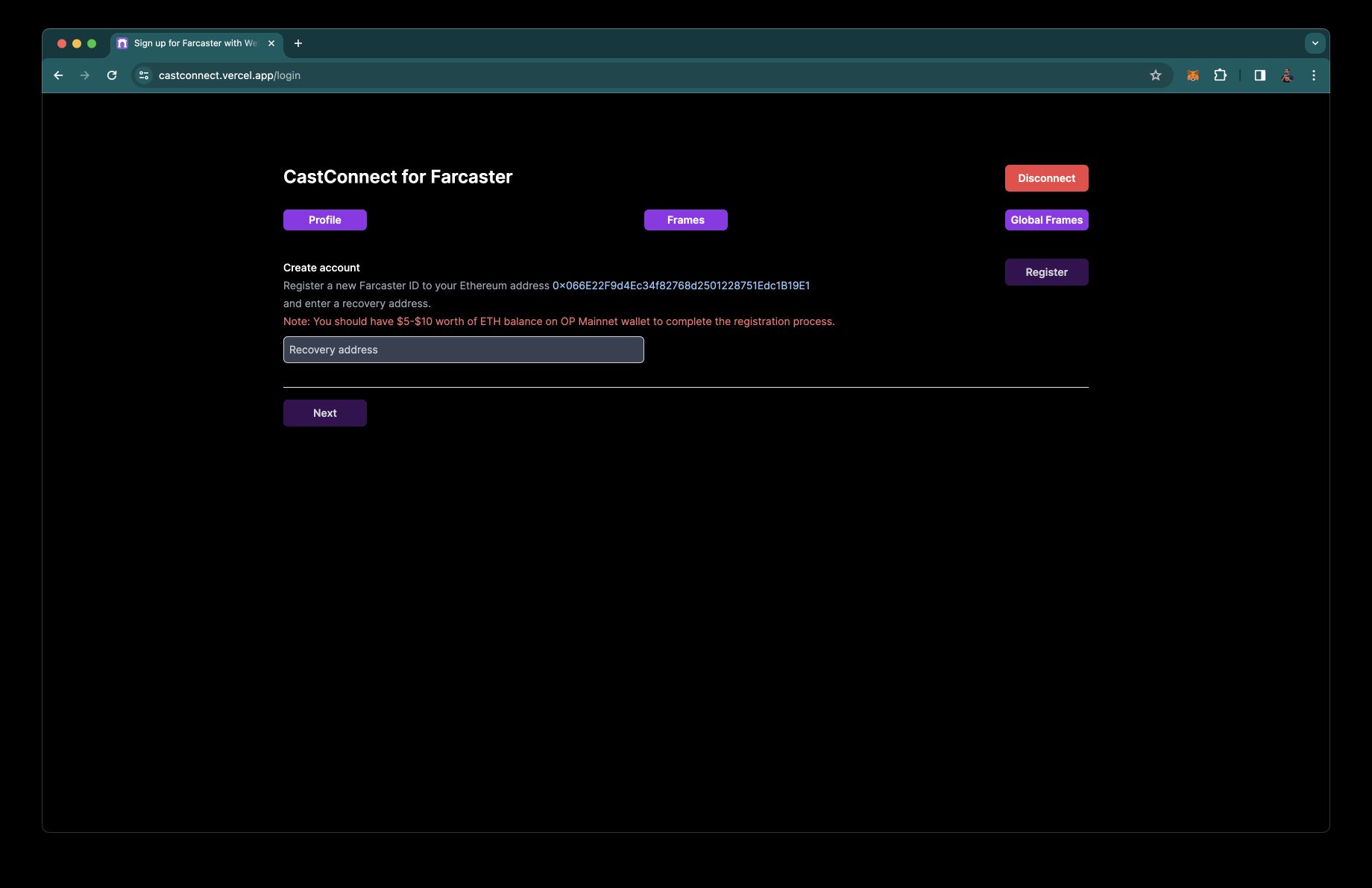Reload the page with refresh icon

coord(112,75)
